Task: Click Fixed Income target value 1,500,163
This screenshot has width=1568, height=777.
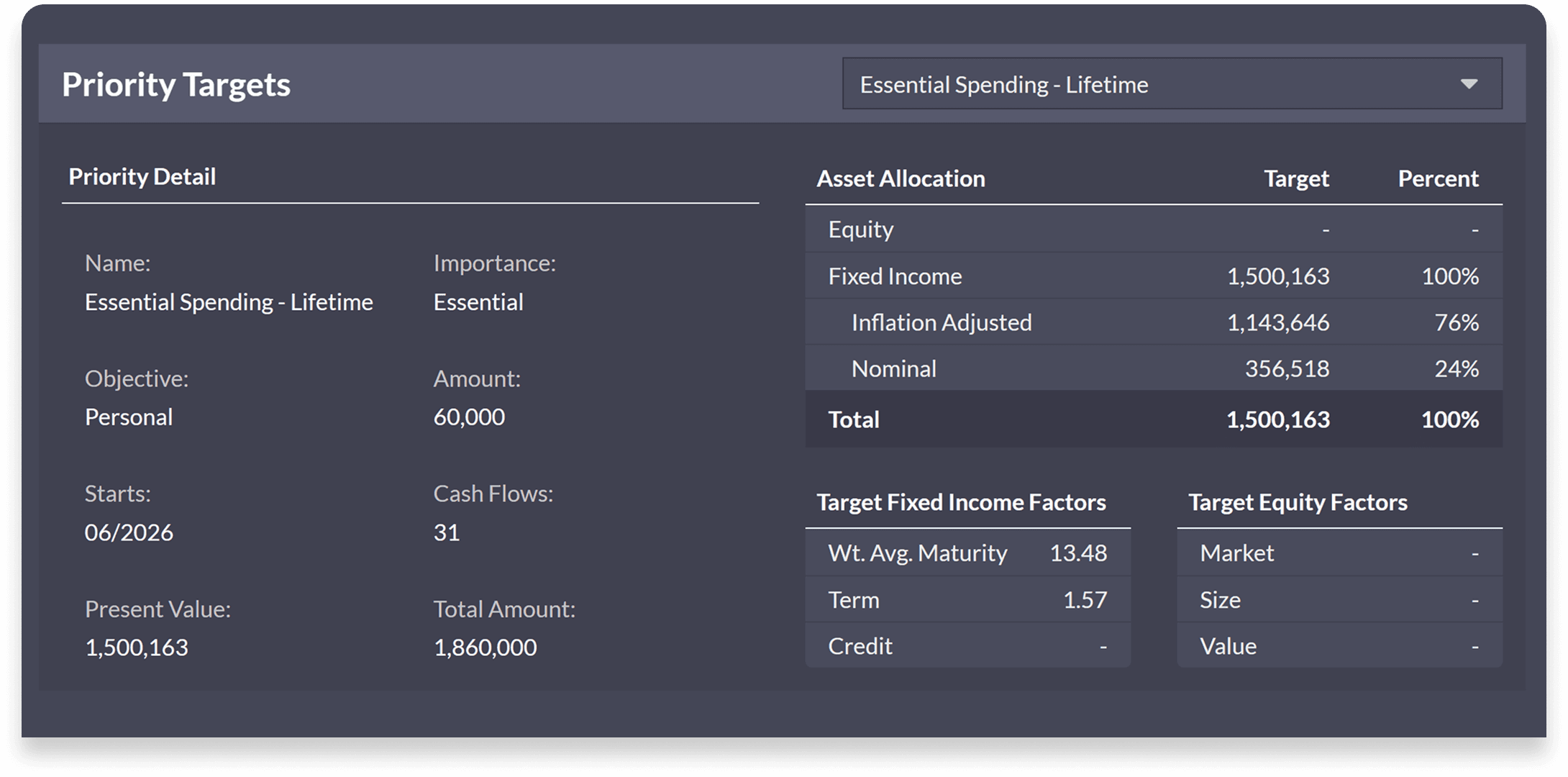Action: pyautogui.click(x=1277, y=276)
